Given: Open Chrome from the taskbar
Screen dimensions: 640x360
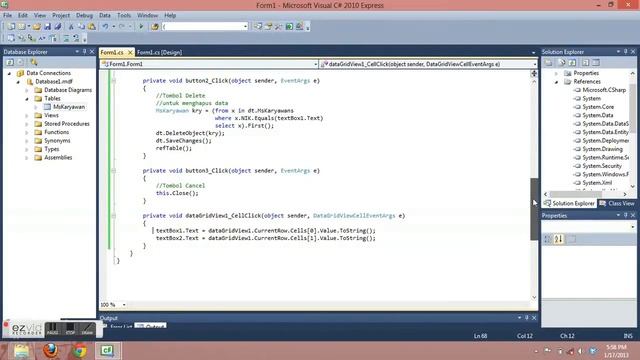Looking at the screenshot, I should coord(80,351).
